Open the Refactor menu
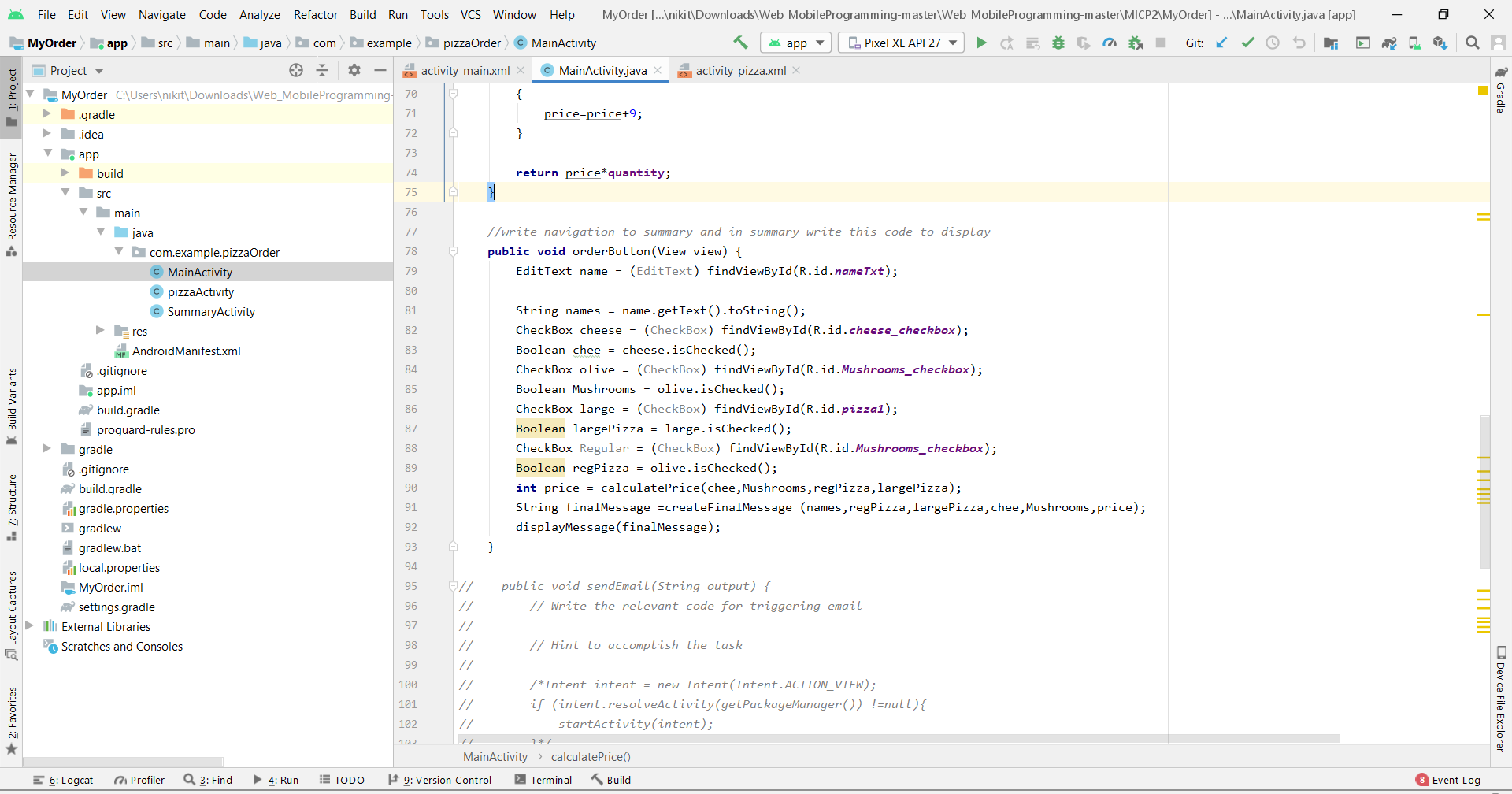This screenshot has width=1512, height=794. coord(315,14)
